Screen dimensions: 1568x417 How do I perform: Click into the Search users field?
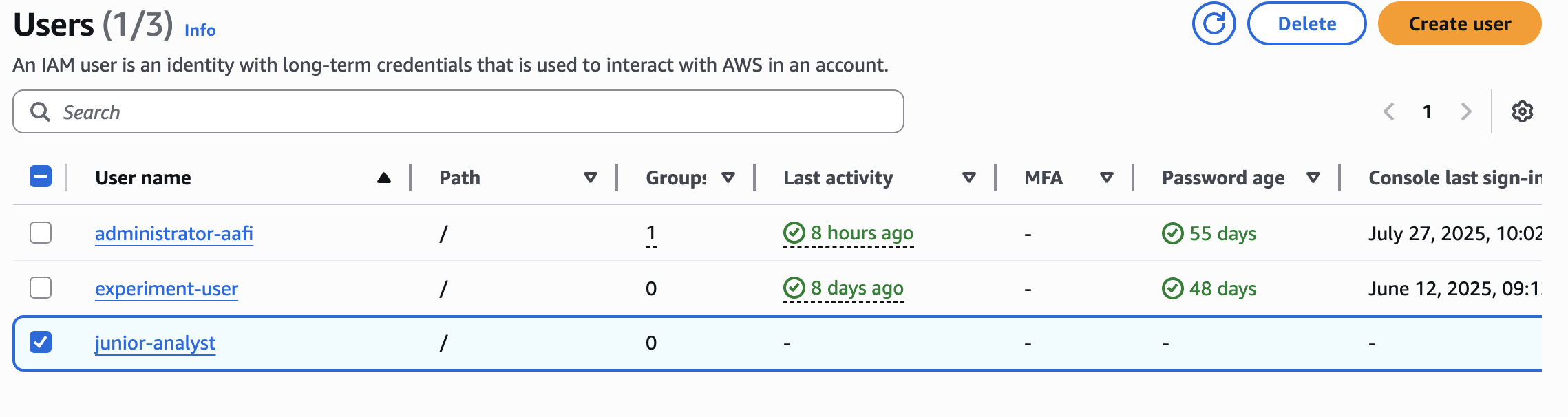click(x=458, y=111)
